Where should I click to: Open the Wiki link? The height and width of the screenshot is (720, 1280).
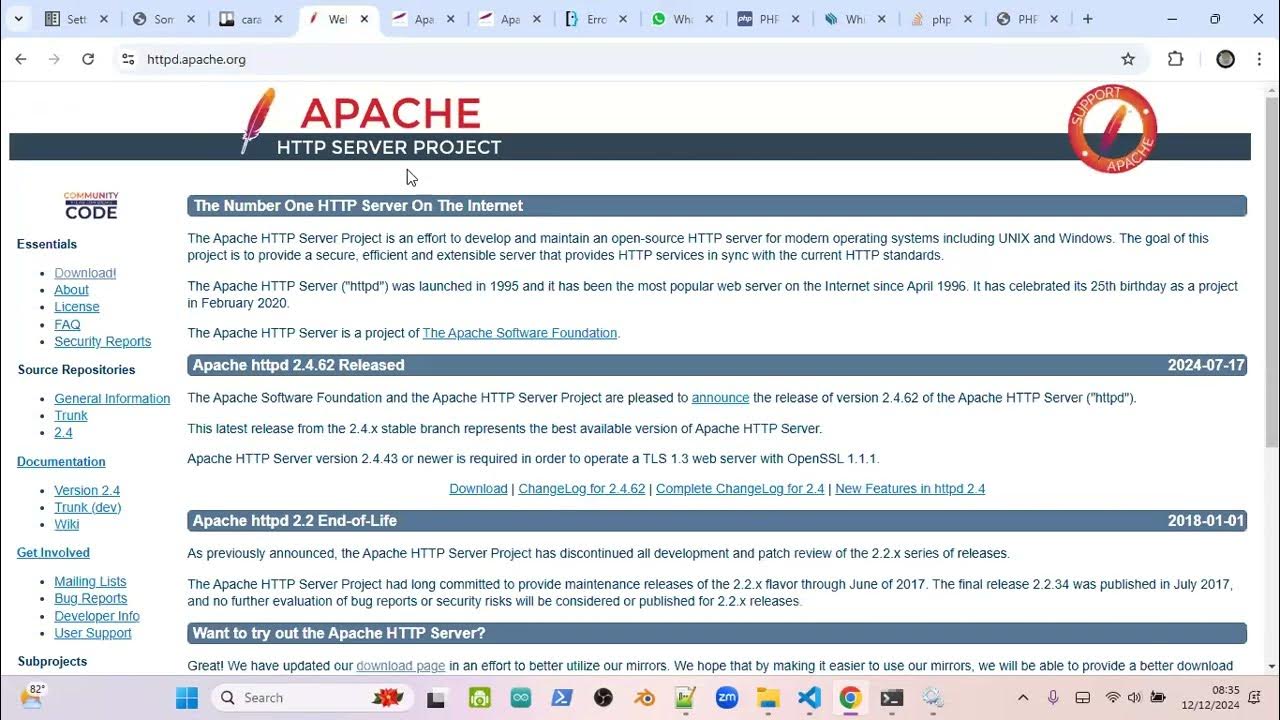click(67, 524)
